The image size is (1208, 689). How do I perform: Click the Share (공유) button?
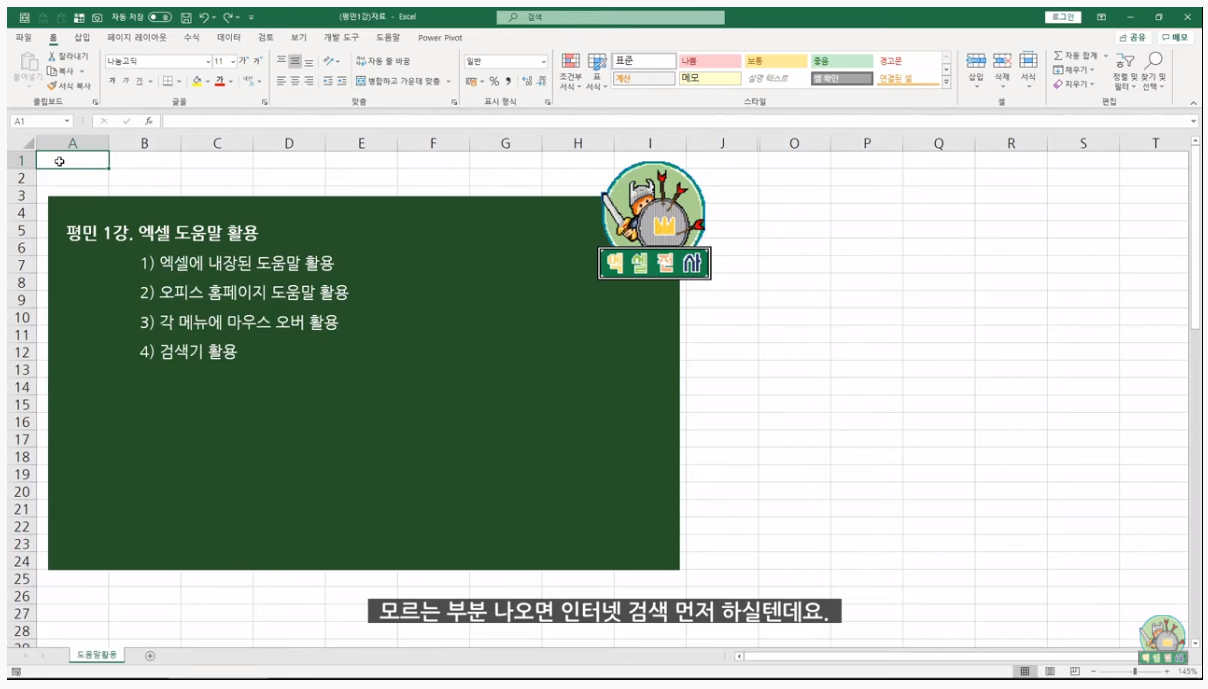point(1132,37)
